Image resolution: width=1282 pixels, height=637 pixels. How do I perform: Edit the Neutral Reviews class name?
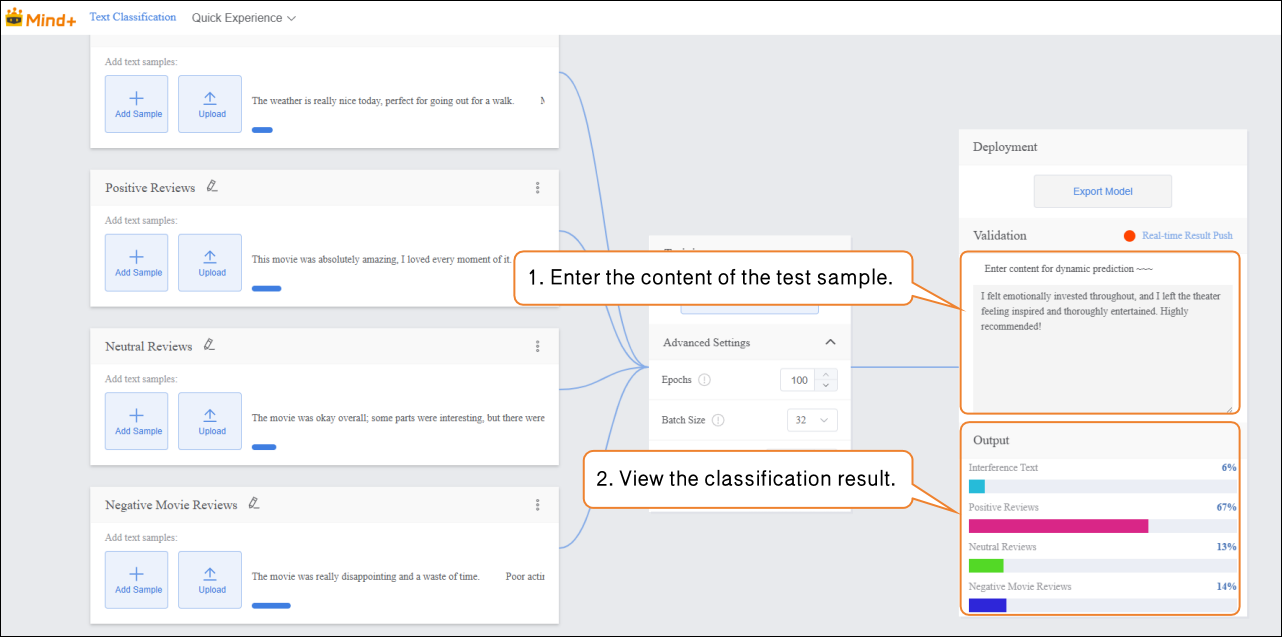click(209, 345)
